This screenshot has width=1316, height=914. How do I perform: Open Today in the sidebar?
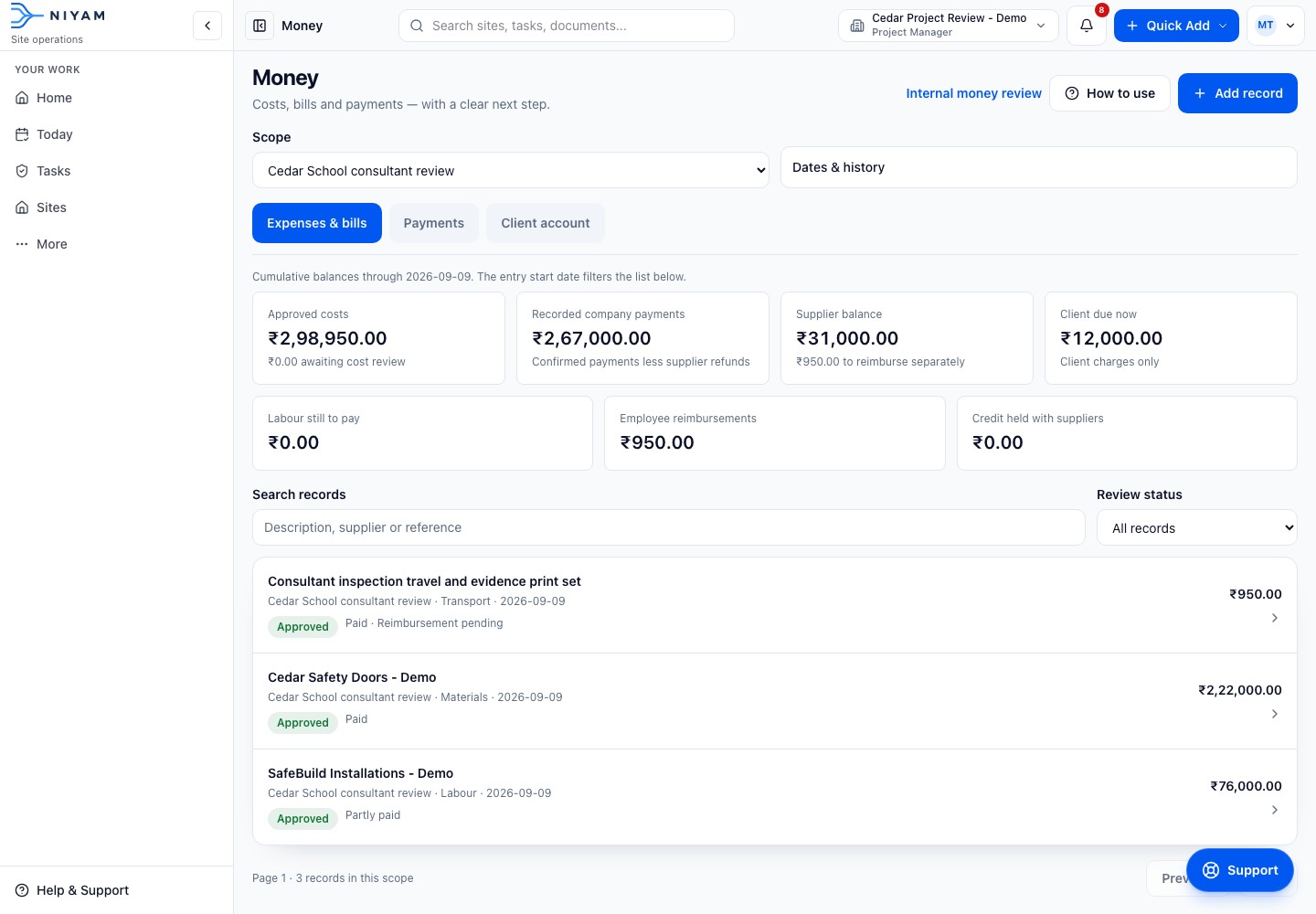(116, 134)
